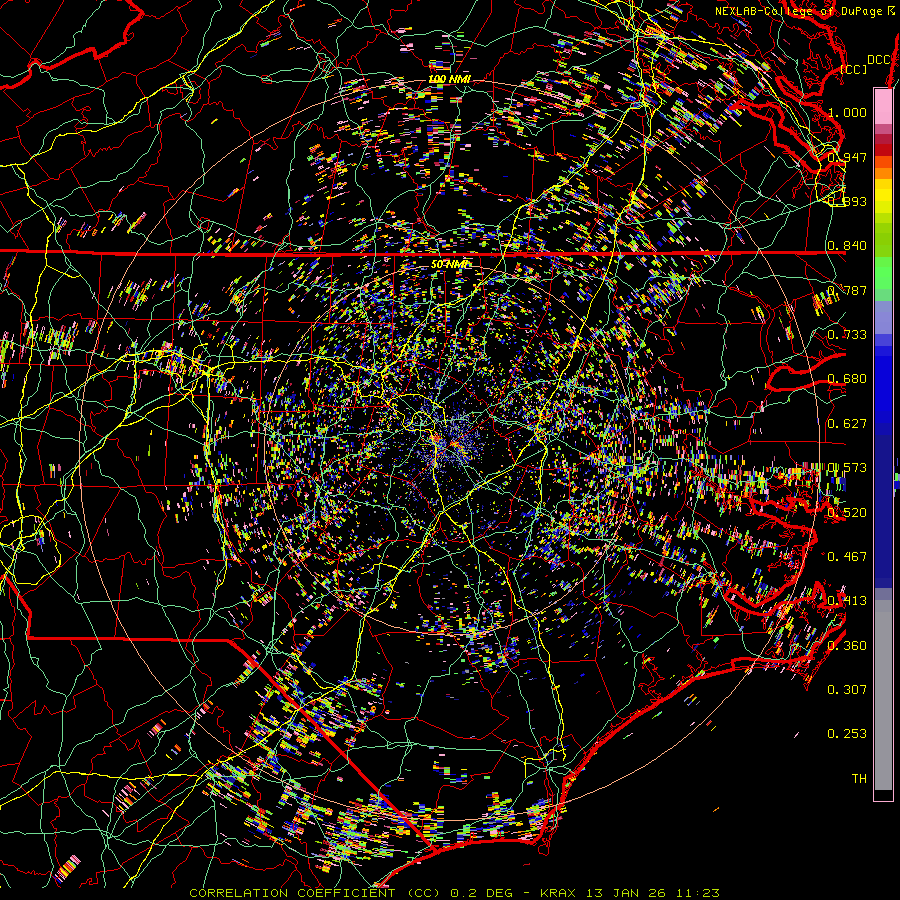Click the 0.680 legend value
The image size is (900, 900).
pyautogui.click(x=847, y=379)
